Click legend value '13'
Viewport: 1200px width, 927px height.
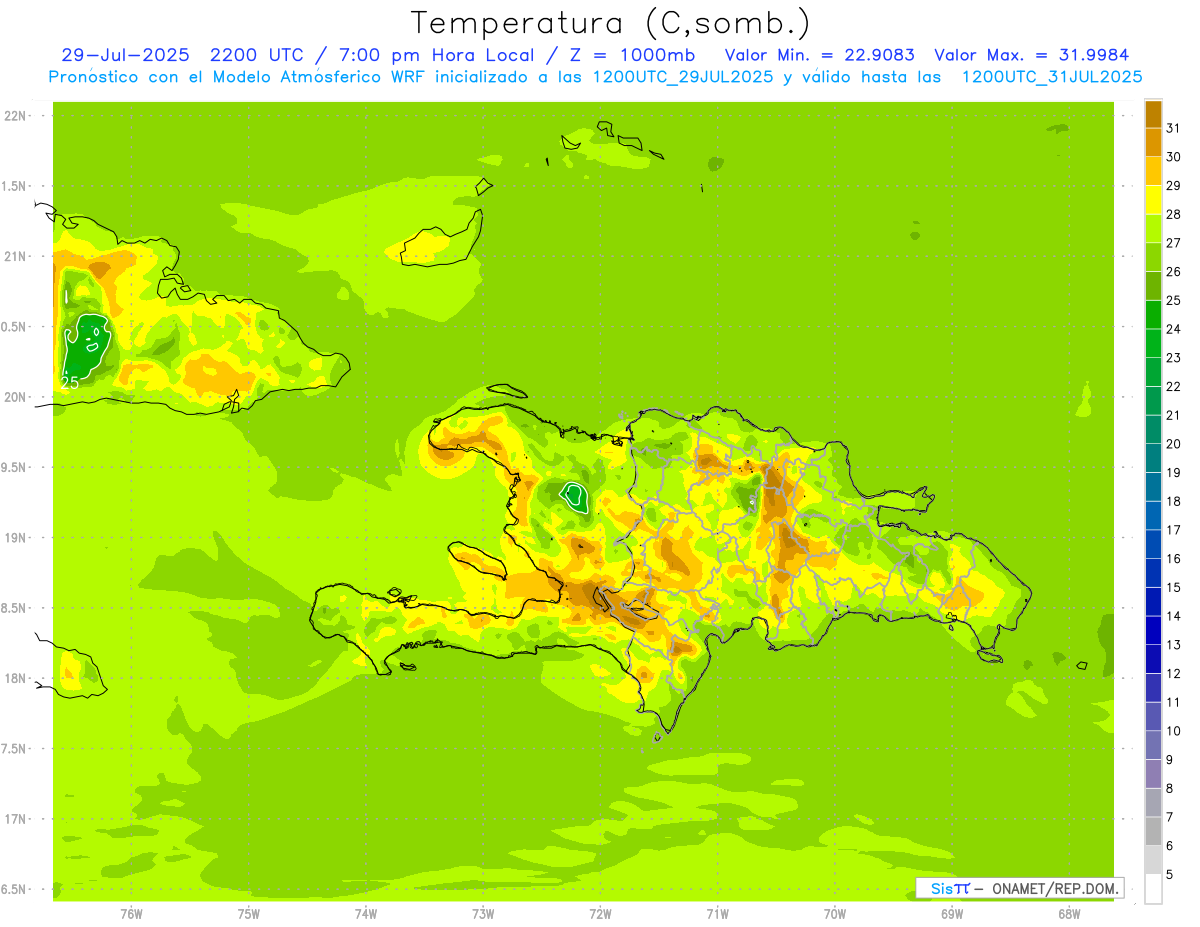(1174, 645)
